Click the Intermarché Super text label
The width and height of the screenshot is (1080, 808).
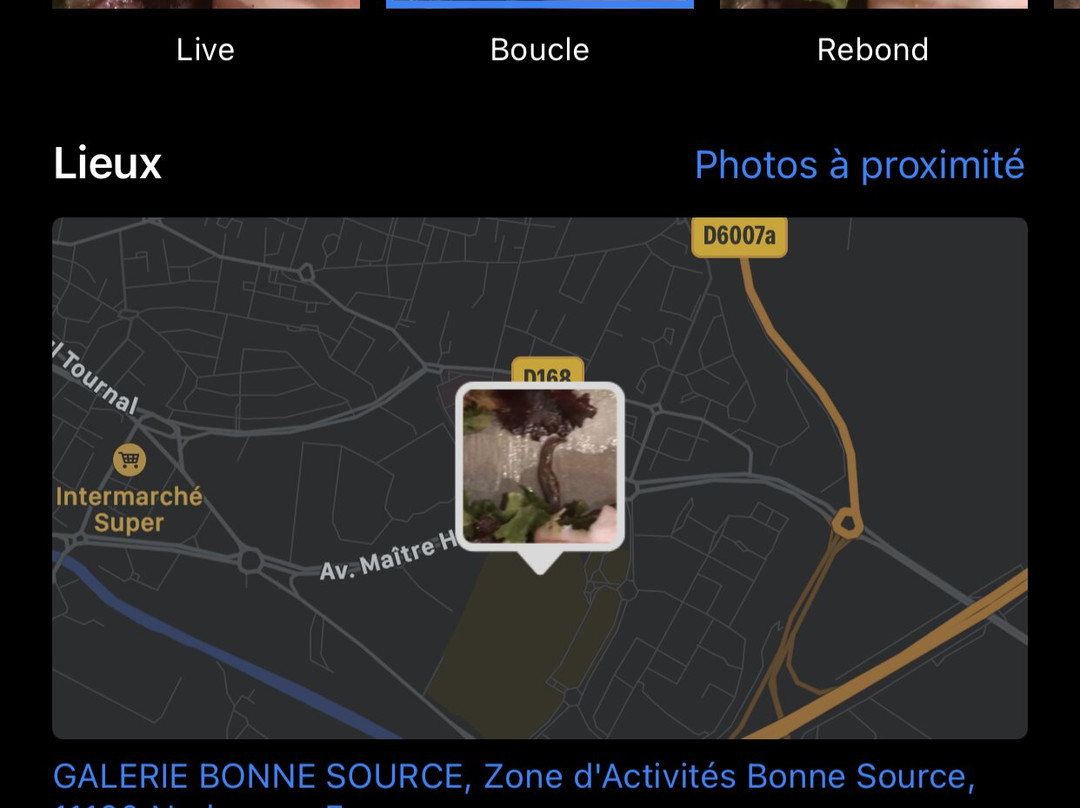click(x=129, y=509)
